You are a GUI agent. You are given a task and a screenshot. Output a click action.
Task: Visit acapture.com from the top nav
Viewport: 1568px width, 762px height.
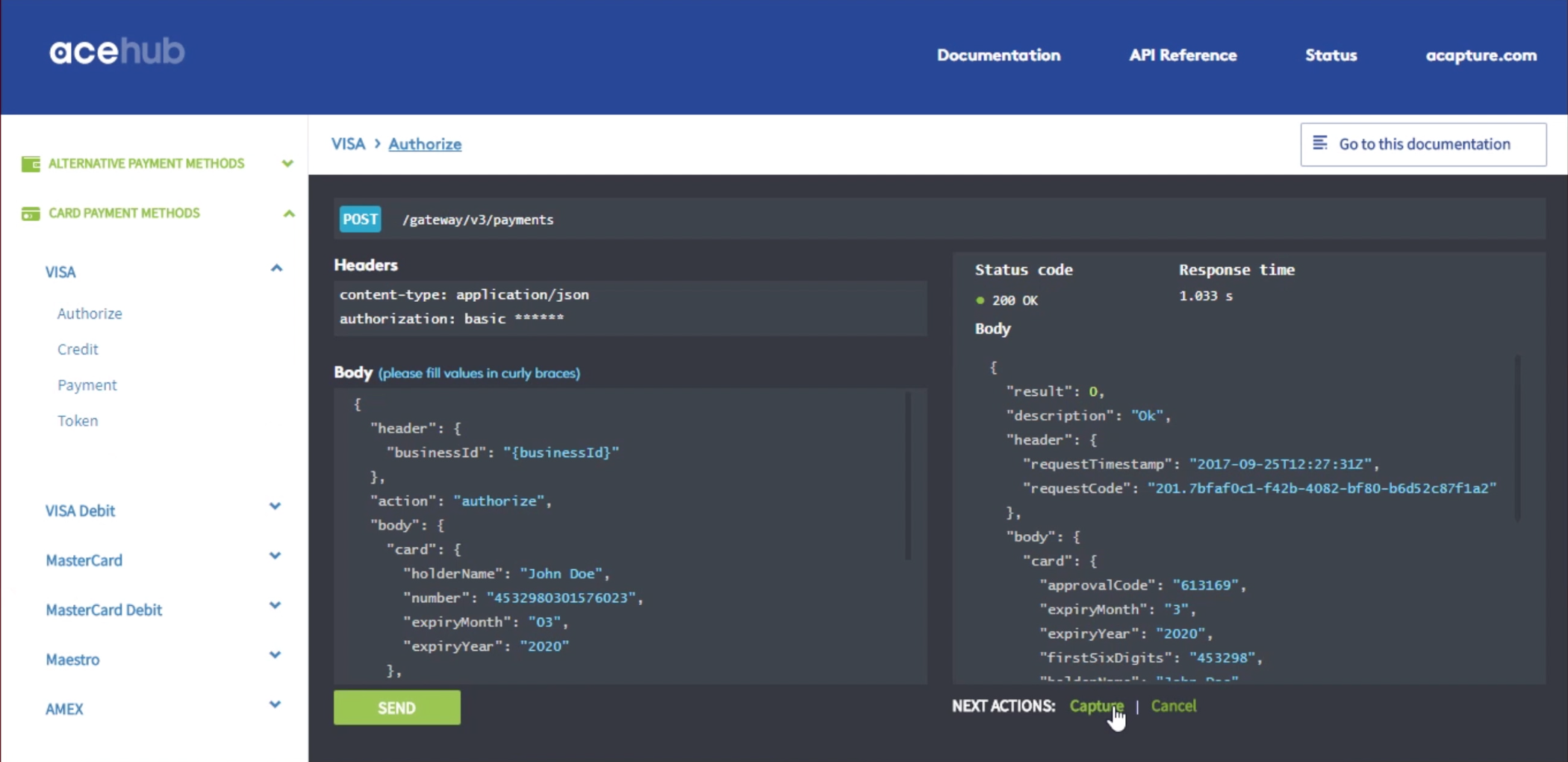click(1481, 55)
